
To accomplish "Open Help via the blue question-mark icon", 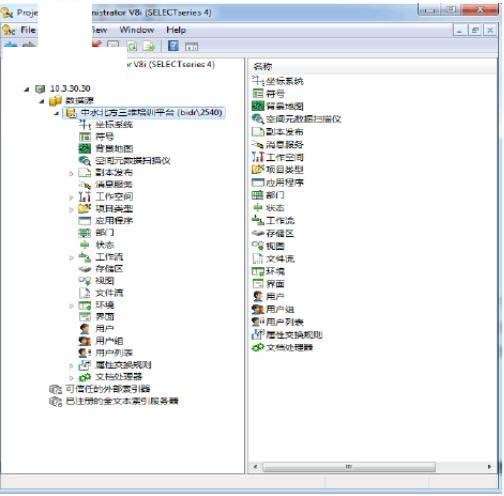I will 173,46.
